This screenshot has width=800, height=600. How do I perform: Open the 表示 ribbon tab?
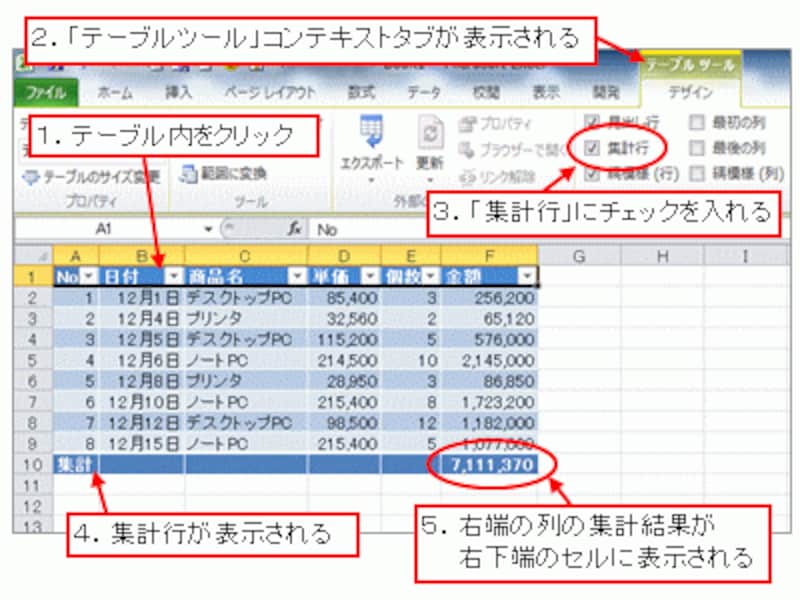546,93
